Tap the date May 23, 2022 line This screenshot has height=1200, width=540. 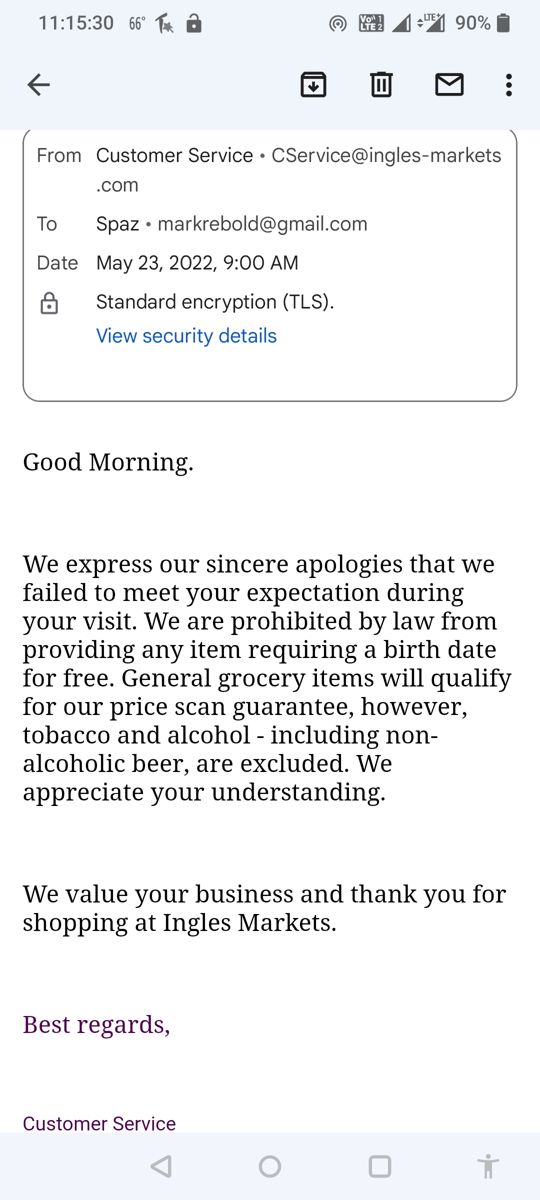(x=197, y=263)
